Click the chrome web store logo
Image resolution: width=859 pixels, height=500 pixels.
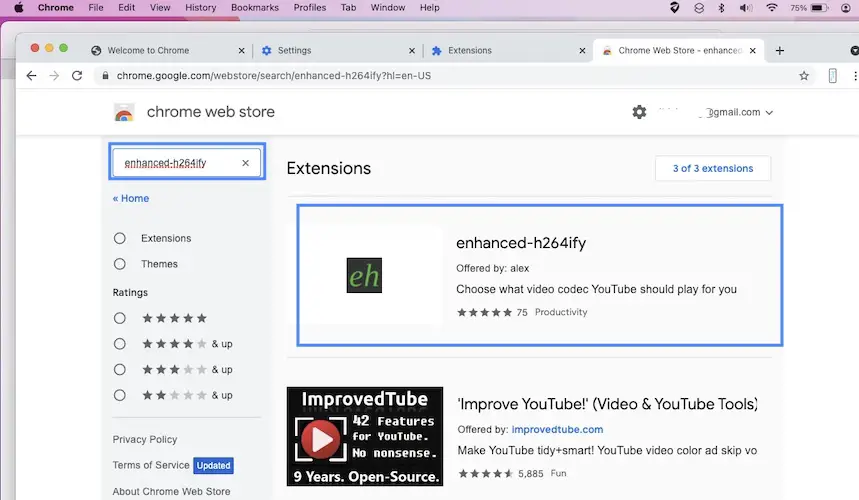[x=124, y=112]
